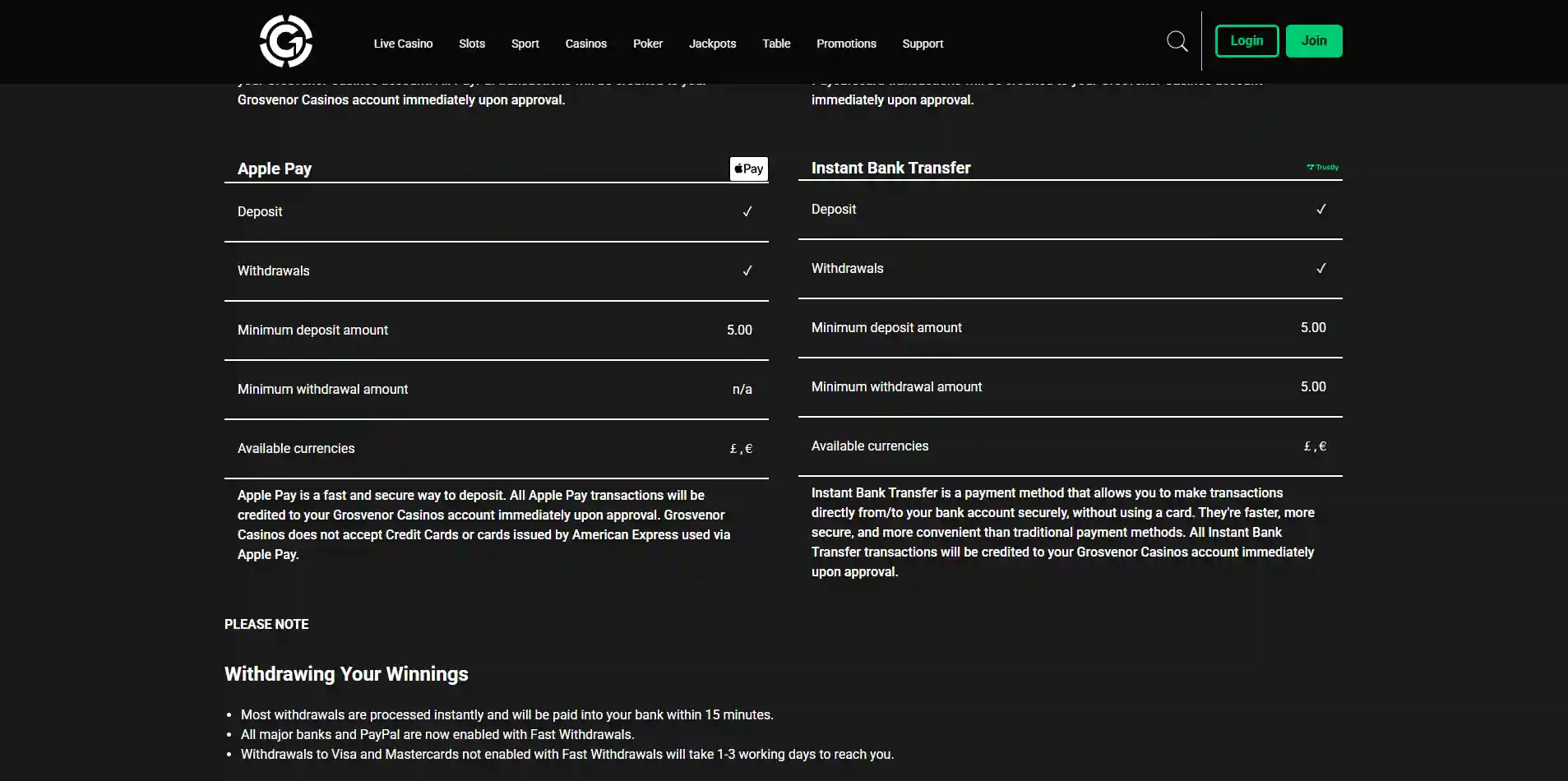The width and height of the screenshot is (1568, 781).
Task: Click Apple Pay minimum deposit value 5.00
Action: click(739, 330)
